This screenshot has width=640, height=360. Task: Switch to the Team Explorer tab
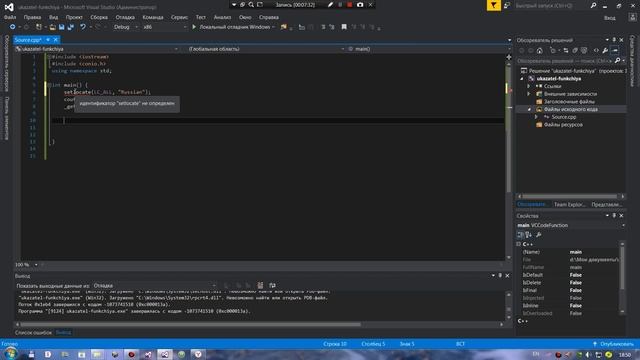(x=570, y=204)
